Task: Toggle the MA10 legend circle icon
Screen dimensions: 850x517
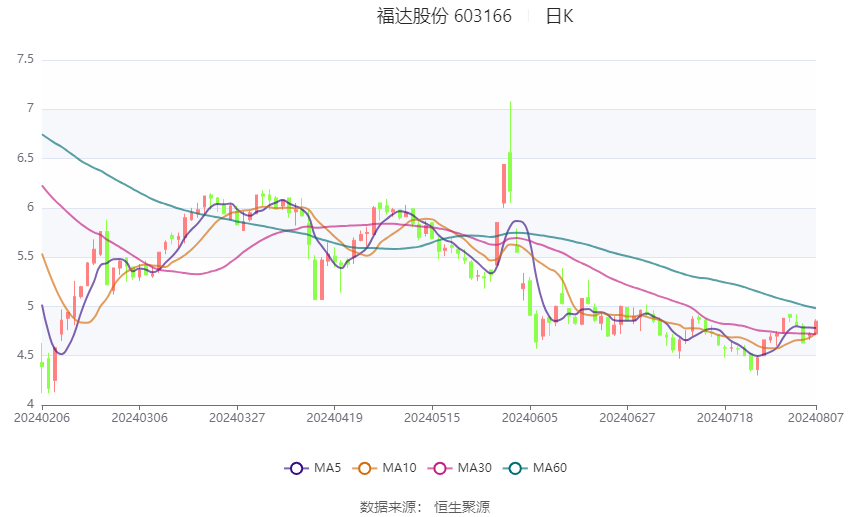Action: pos(365,468)
